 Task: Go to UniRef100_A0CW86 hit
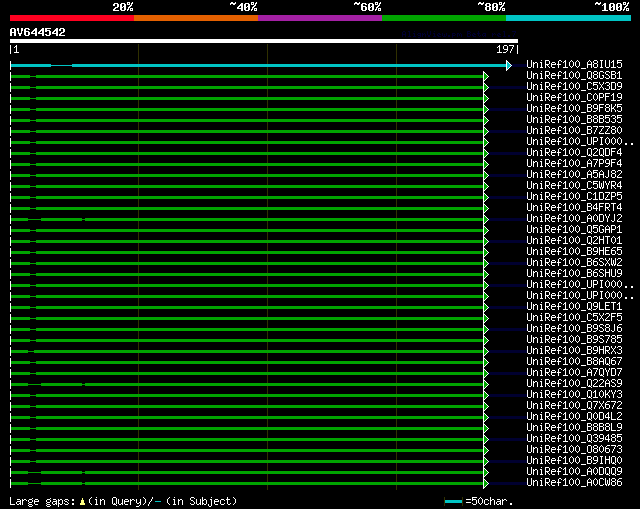(574, 483)
